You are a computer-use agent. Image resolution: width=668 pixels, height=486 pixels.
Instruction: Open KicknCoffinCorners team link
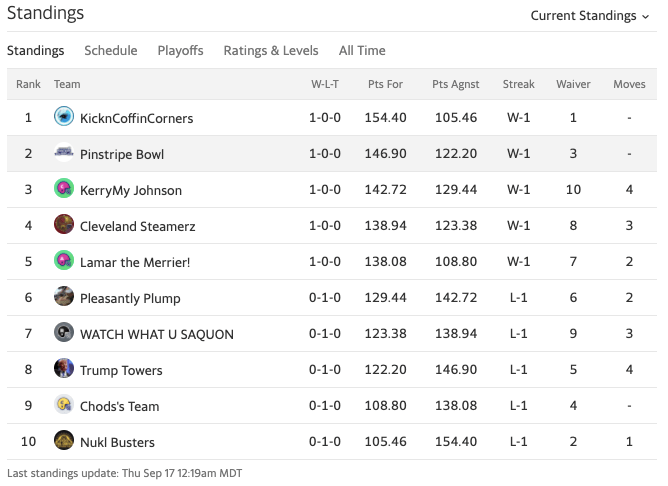tap(136, 118)
